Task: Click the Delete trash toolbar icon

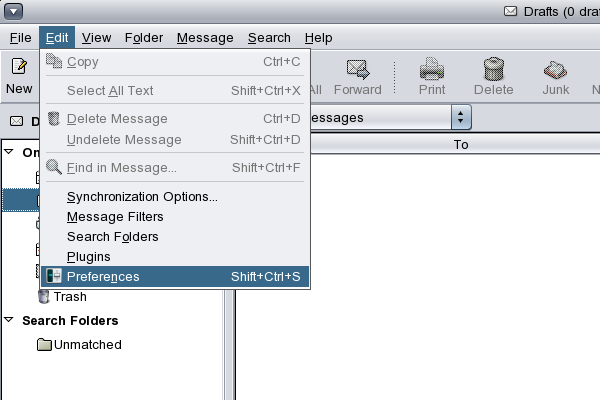Action: pos(494,69)
